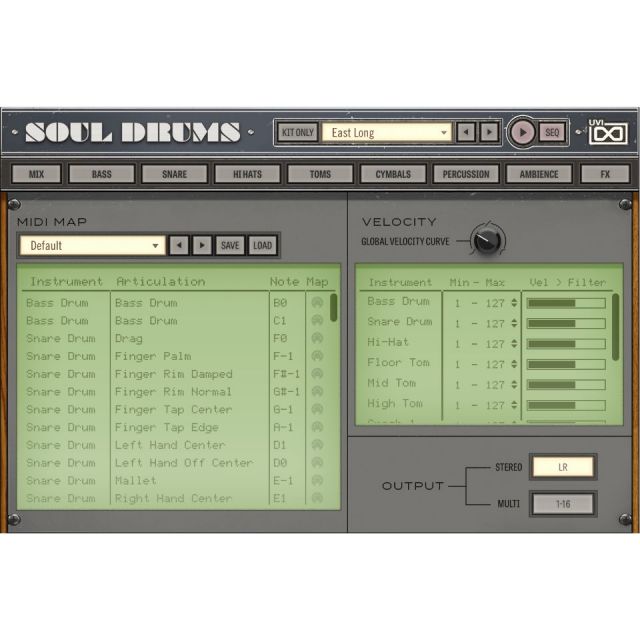Click MIDI learn icon for Finger Tap Edge

point(317,427)
